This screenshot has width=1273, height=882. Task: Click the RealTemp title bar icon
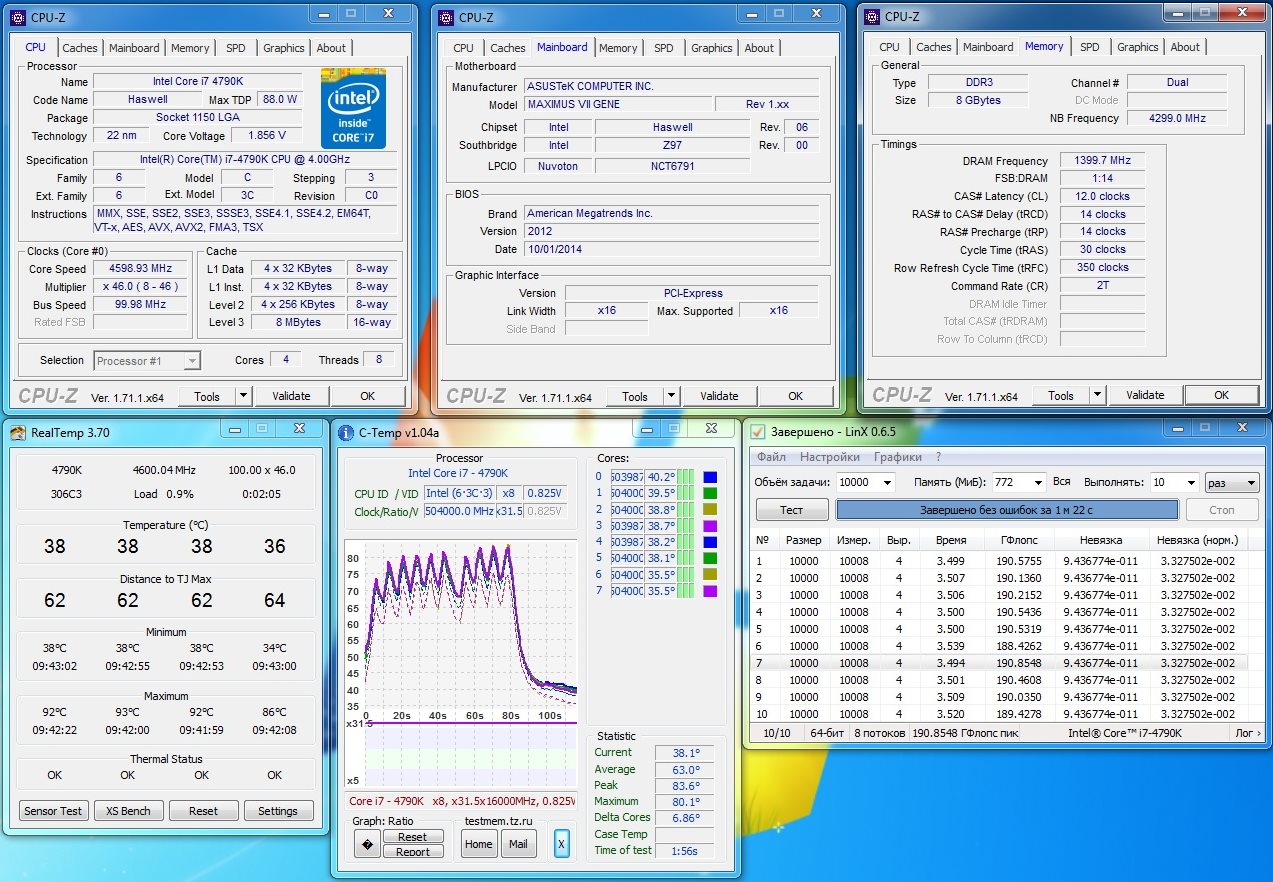(18, 431)
